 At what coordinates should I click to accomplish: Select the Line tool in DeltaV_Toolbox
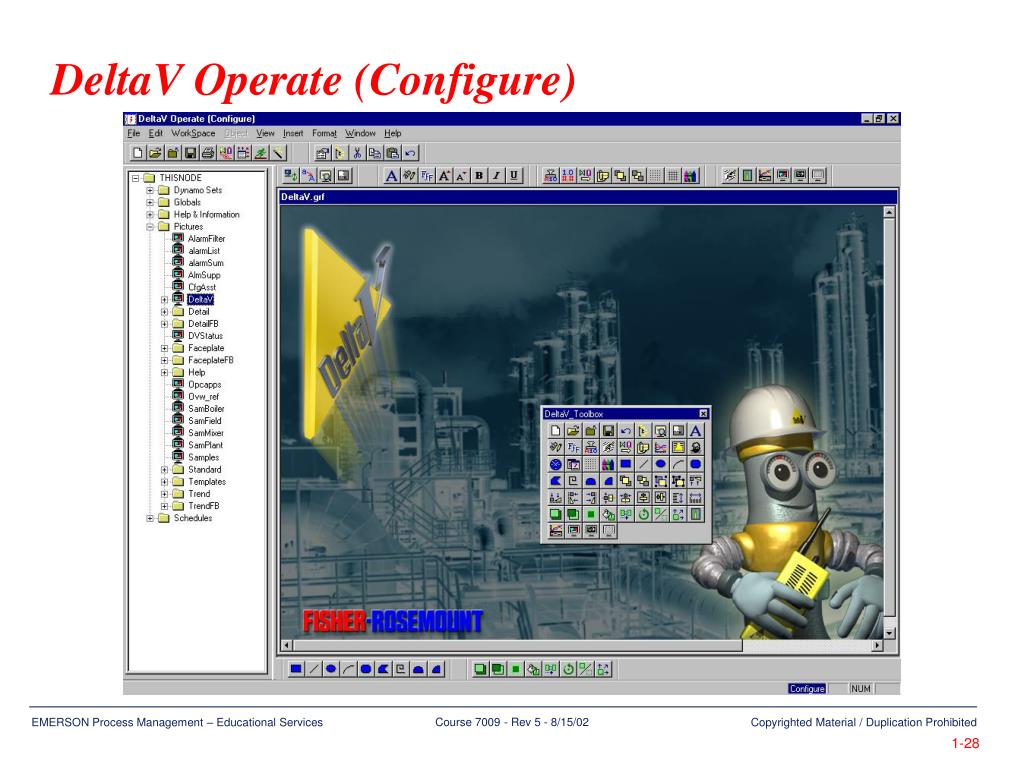(x=643, y=464)
